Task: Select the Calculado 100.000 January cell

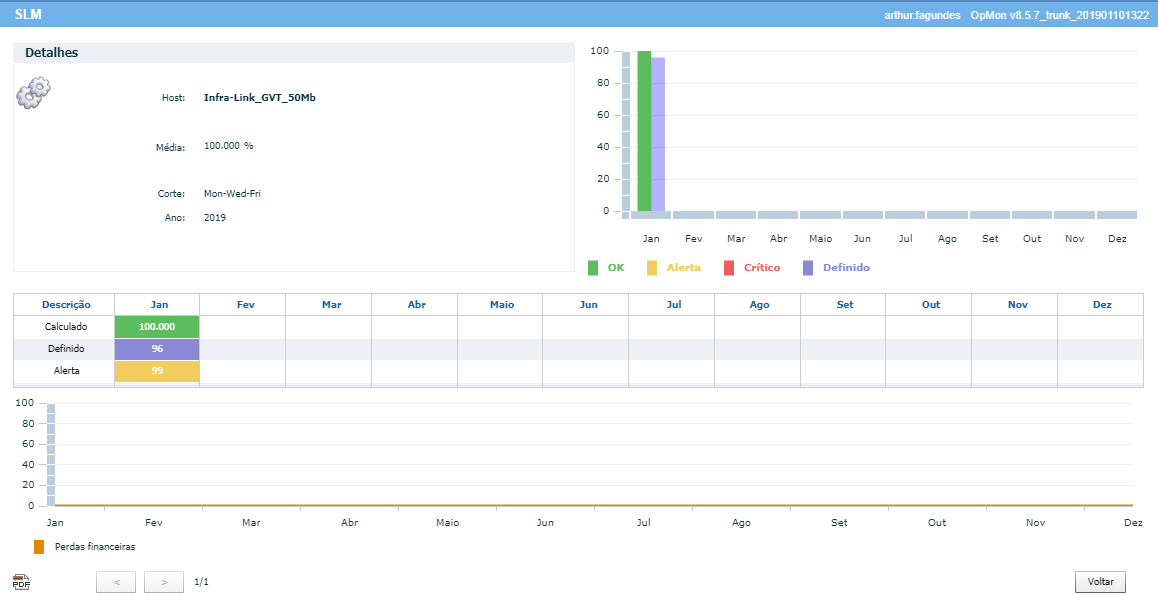Action: [157, 326]
